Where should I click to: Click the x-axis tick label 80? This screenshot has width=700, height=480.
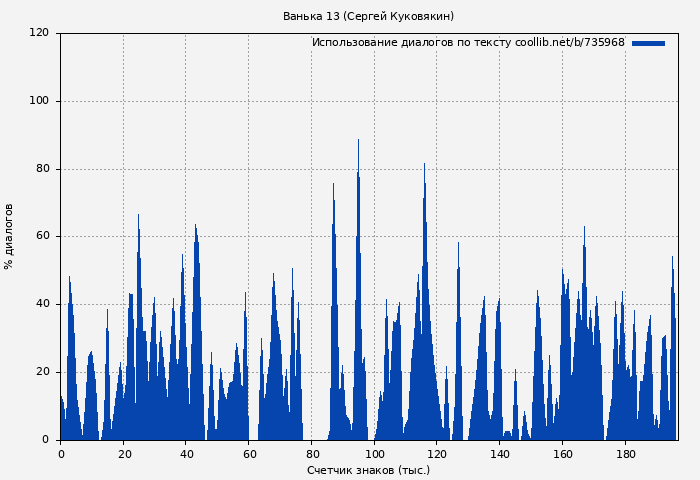[312, 454]
